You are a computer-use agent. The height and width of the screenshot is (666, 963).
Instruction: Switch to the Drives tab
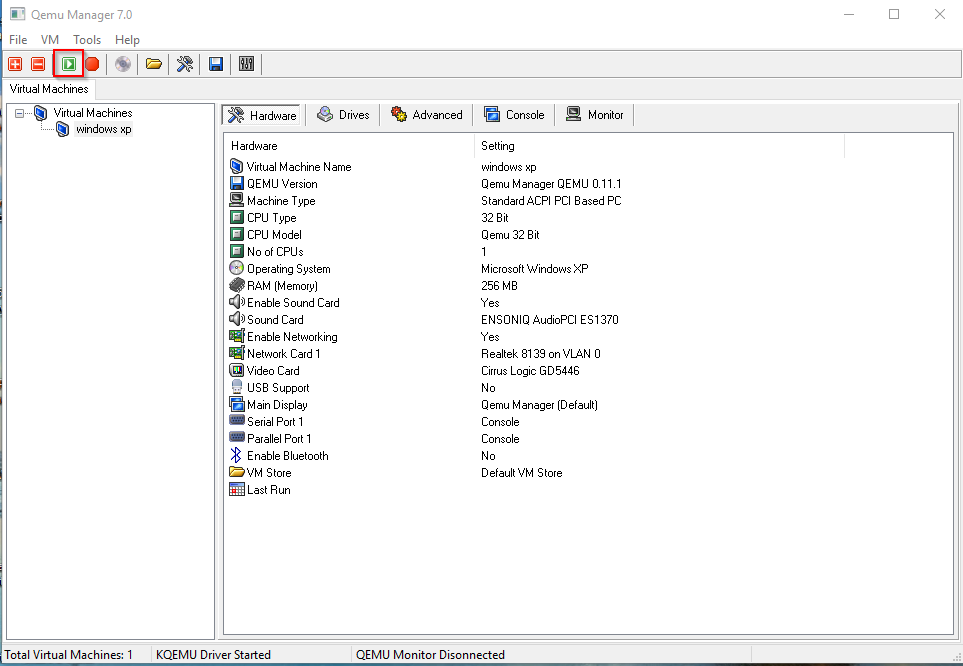(x=343, y=115)
